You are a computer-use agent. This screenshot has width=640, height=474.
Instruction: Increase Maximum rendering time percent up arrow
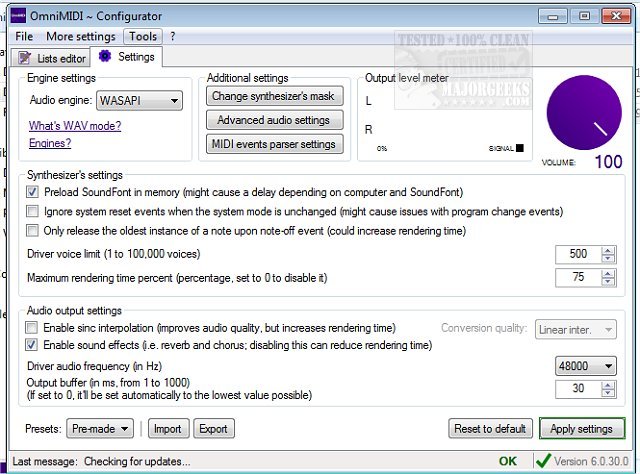pyautogui.click(x=608, y=274)
